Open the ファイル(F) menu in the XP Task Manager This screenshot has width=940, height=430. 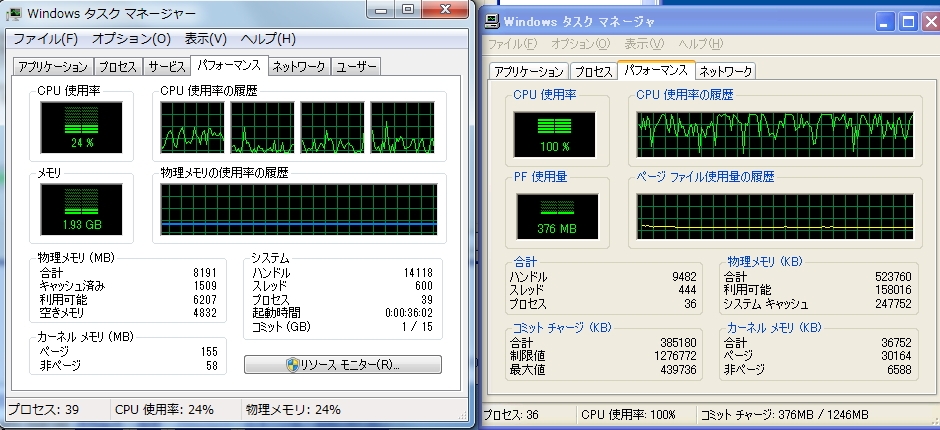point(512,44)
